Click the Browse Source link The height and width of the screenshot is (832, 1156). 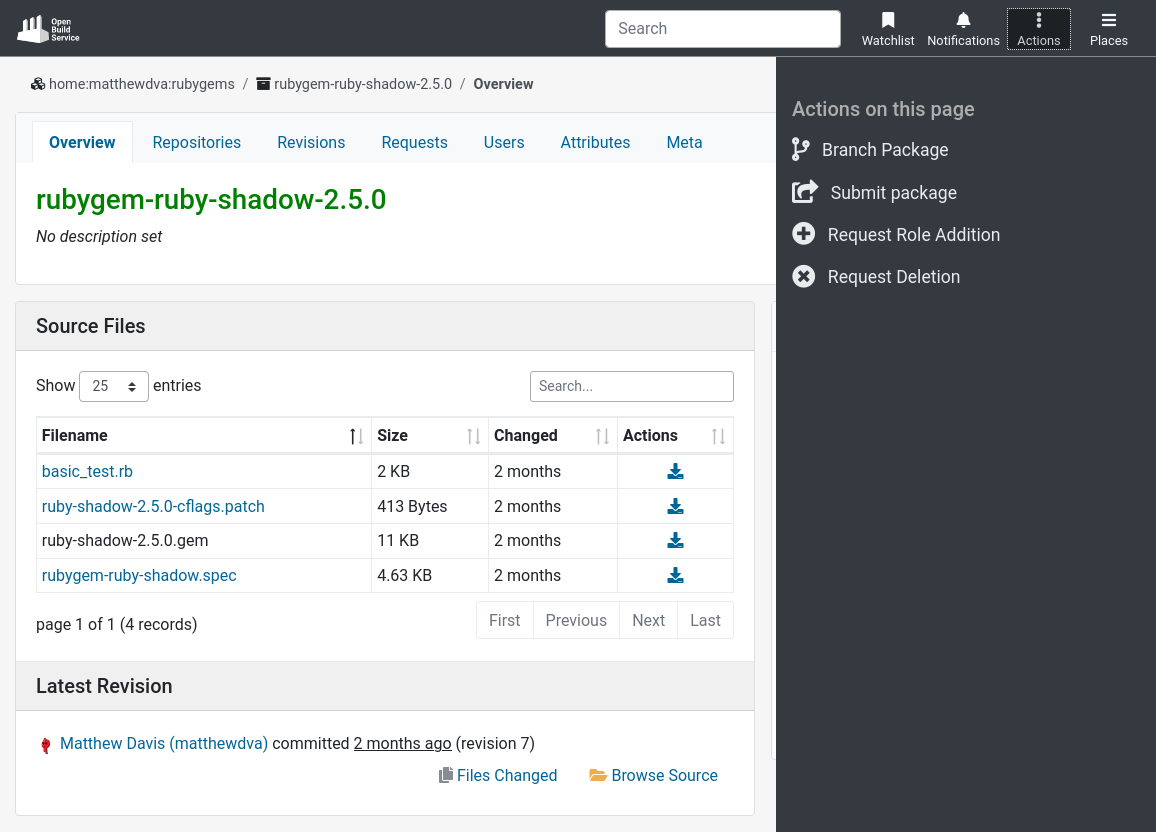(664, 776)
